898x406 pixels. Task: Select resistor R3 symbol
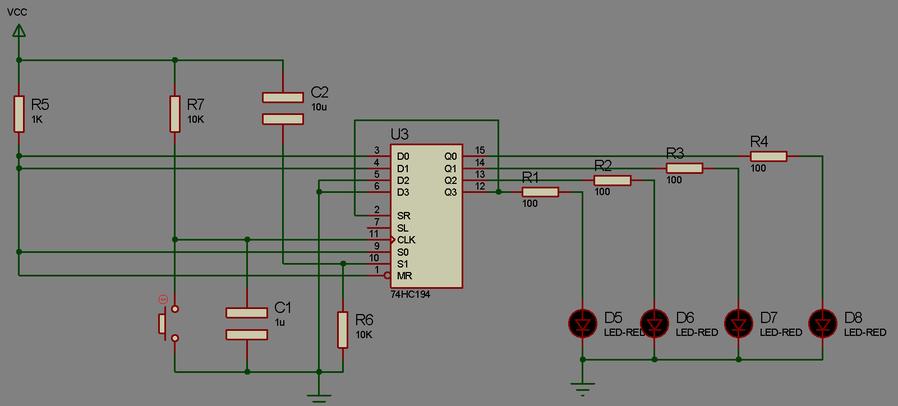point(684,168)
